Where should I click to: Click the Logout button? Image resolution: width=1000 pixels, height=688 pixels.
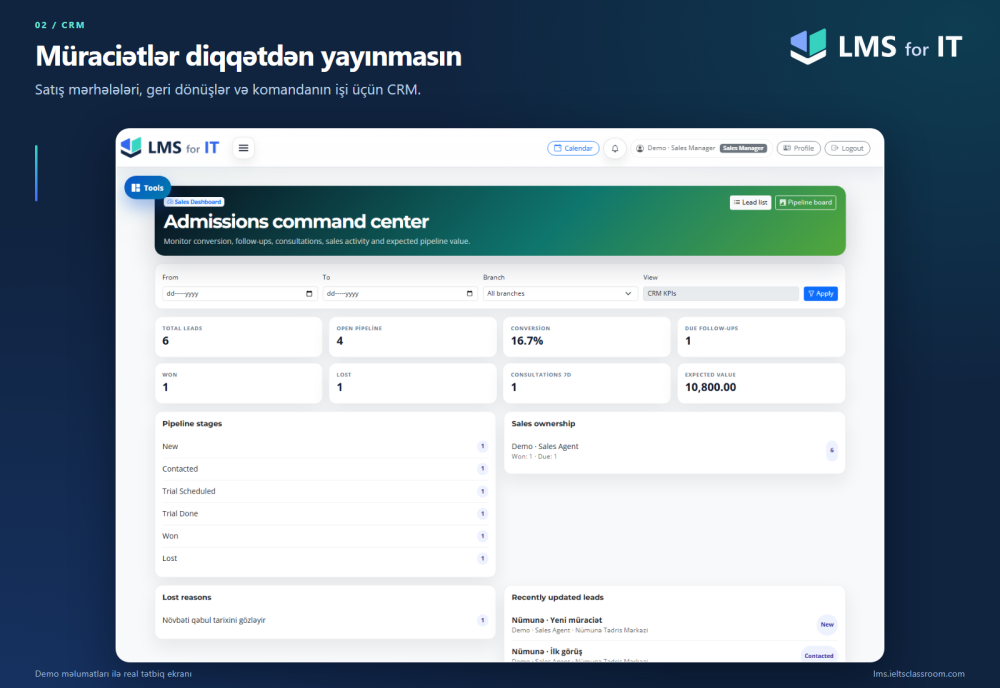[847, 148]
